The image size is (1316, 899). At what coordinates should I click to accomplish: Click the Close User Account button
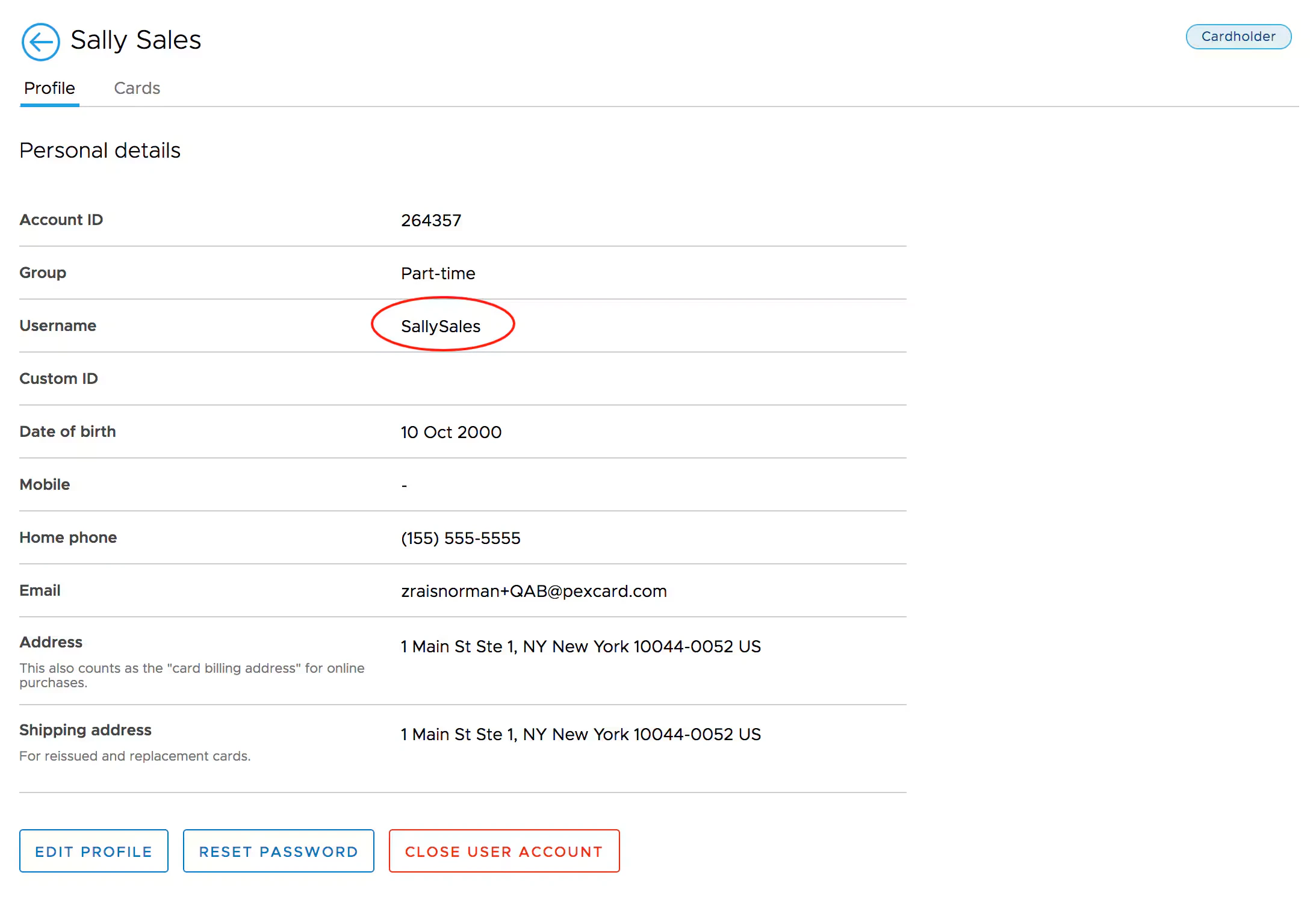(504, 851)
